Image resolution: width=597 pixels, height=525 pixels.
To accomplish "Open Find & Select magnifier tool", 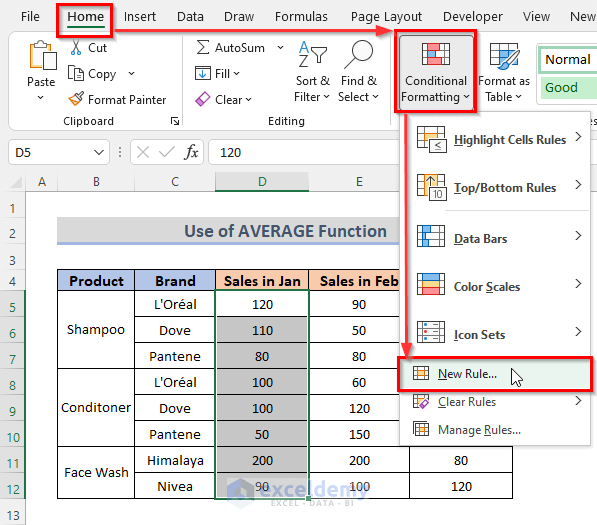I will [x=358, y=72].
